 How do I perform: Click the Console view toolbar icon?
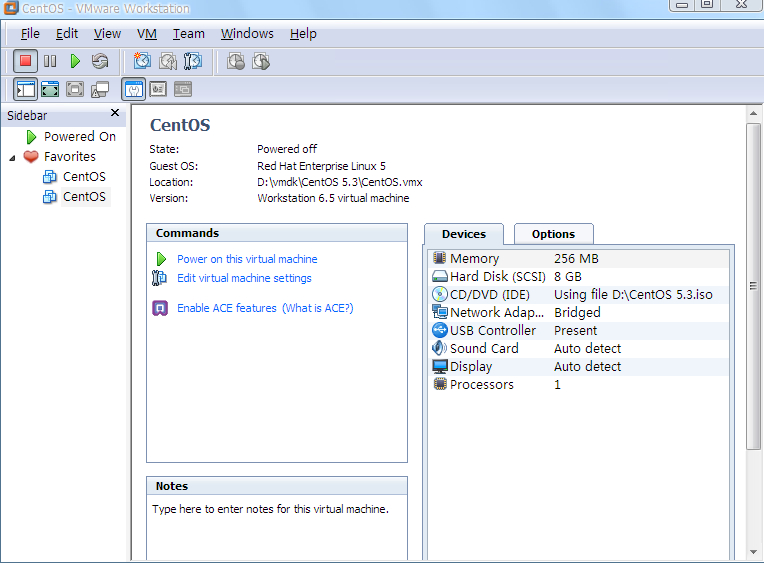[183, 89]
